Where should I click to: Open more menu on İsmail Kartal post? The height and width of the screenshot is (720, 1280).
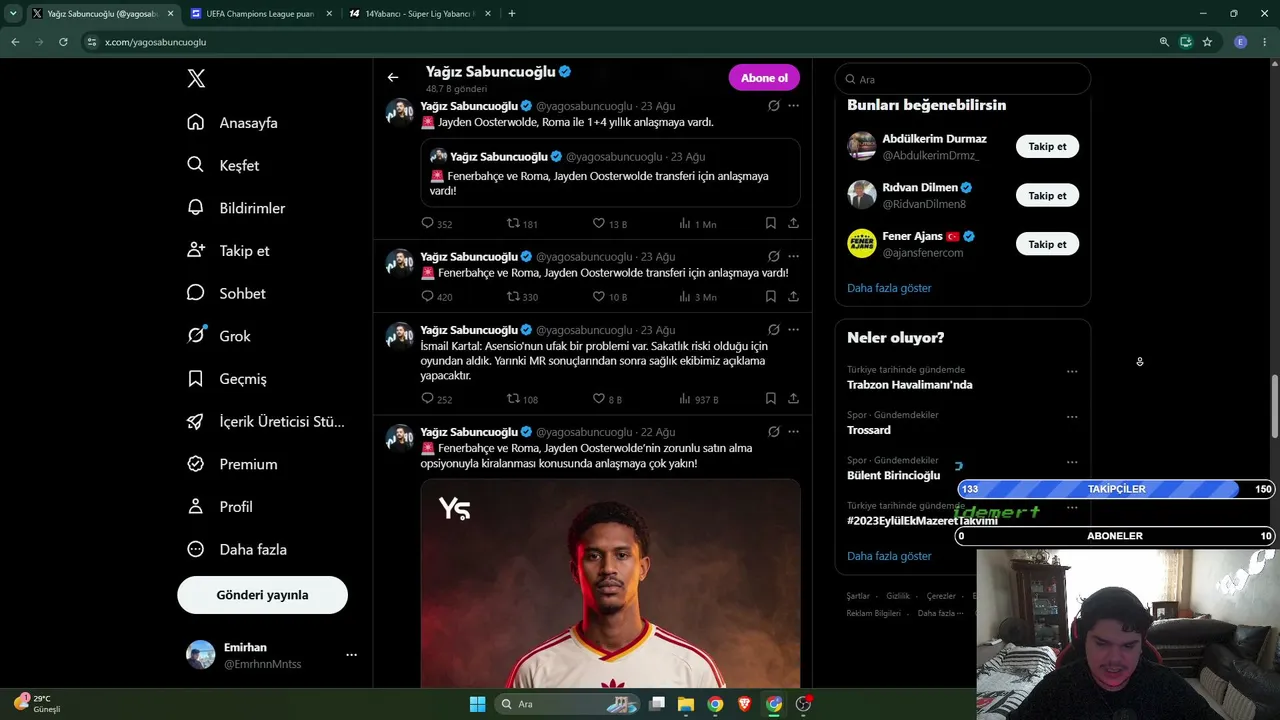pos(793,330)
